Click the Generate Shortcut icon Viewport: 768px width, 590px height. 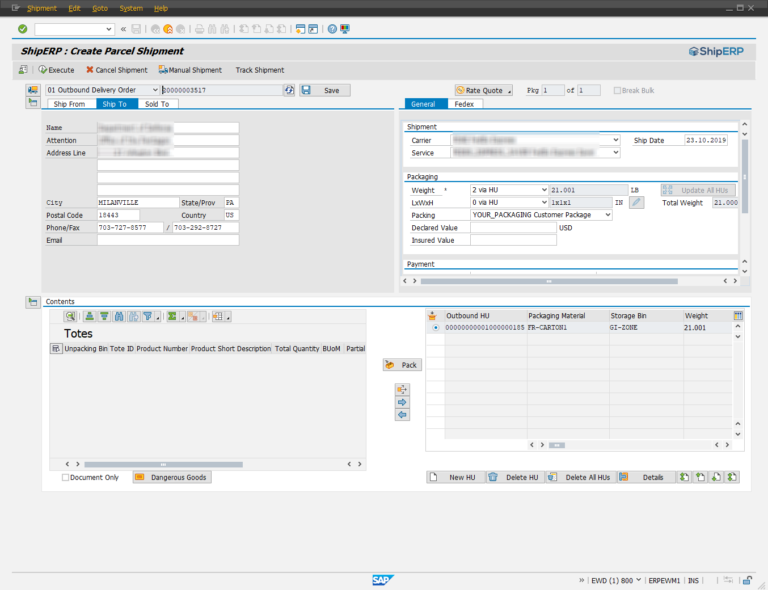[x=313, y=29]
